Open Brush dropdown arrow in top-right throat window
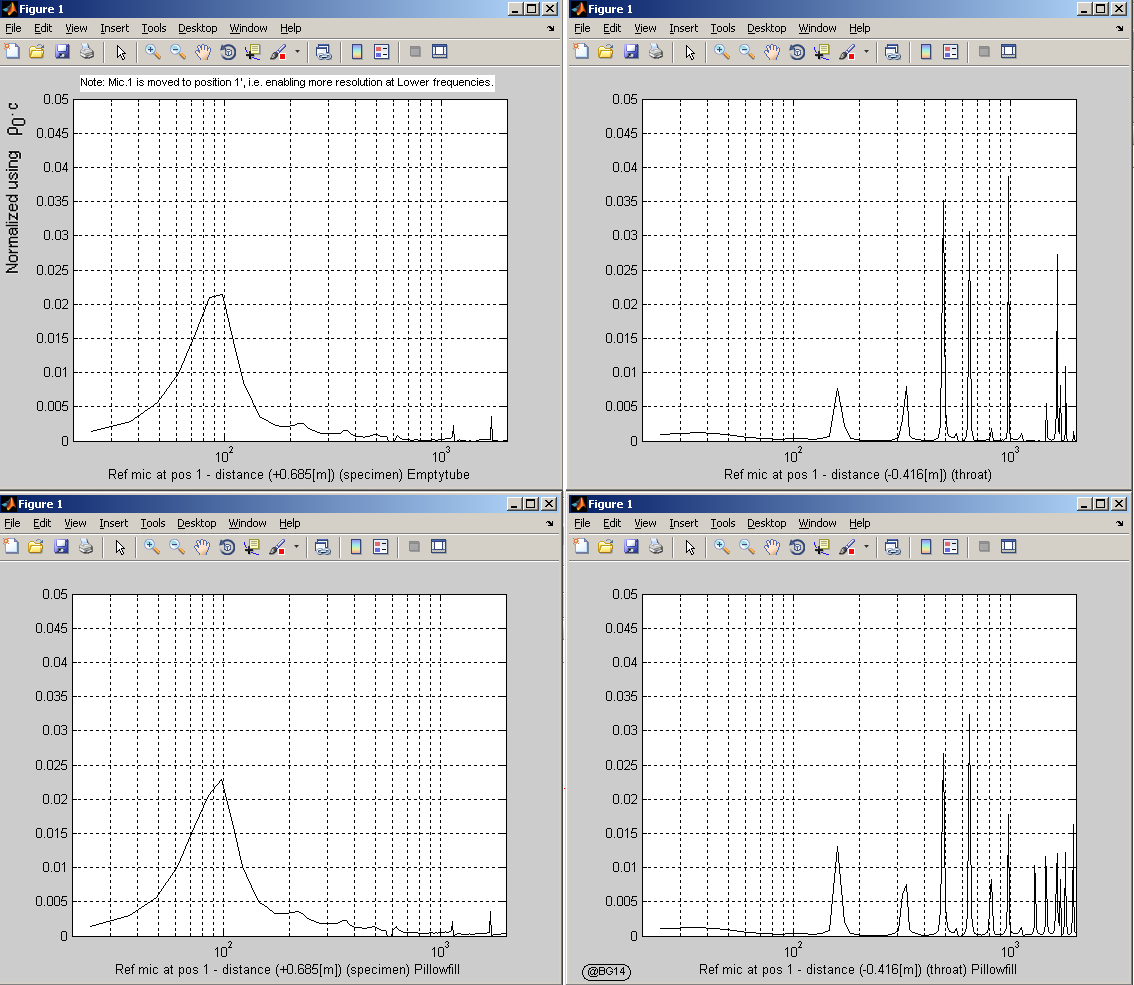The width and height of the screenshot is (1134, 985). [x=866, y=51]
